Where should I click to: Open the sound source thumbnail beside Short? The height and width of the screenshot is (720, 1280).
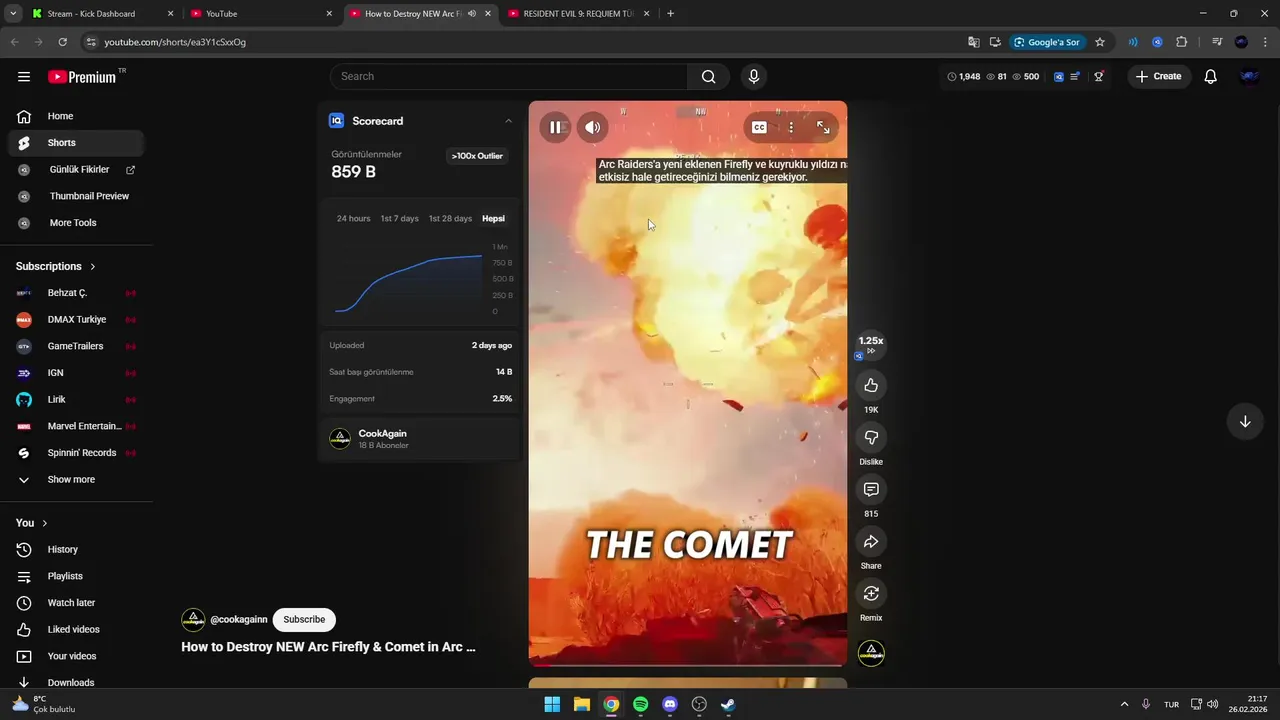click(x=871, y=653)
